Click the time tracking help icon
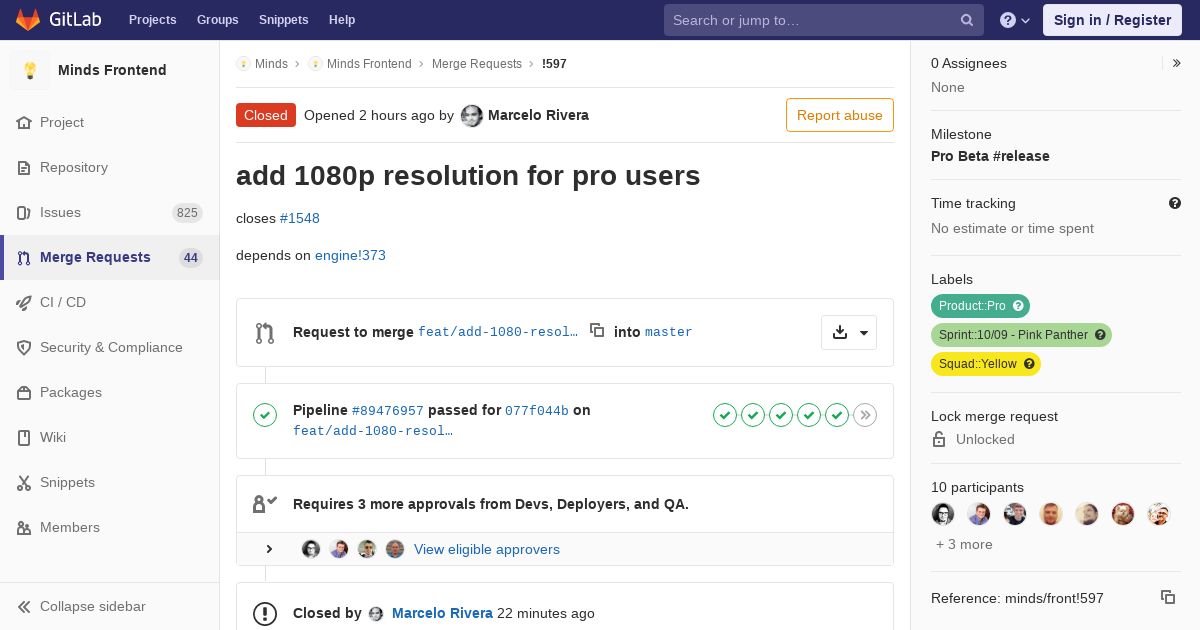The image size is (1200, 630). (x=1175, y=203)
